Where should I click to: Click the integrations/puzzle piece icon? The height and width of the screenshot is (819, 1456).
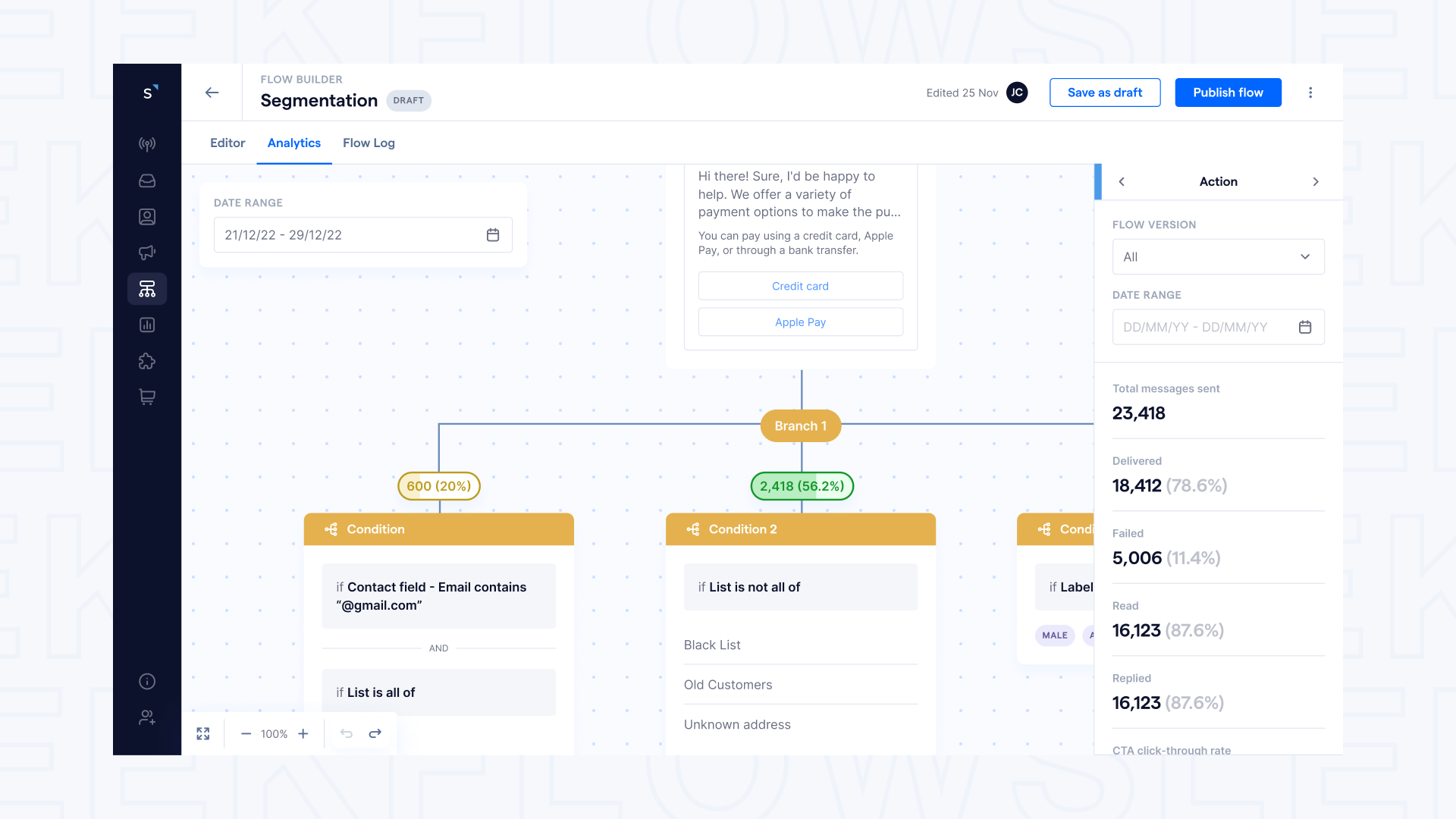tap(147, 361)
